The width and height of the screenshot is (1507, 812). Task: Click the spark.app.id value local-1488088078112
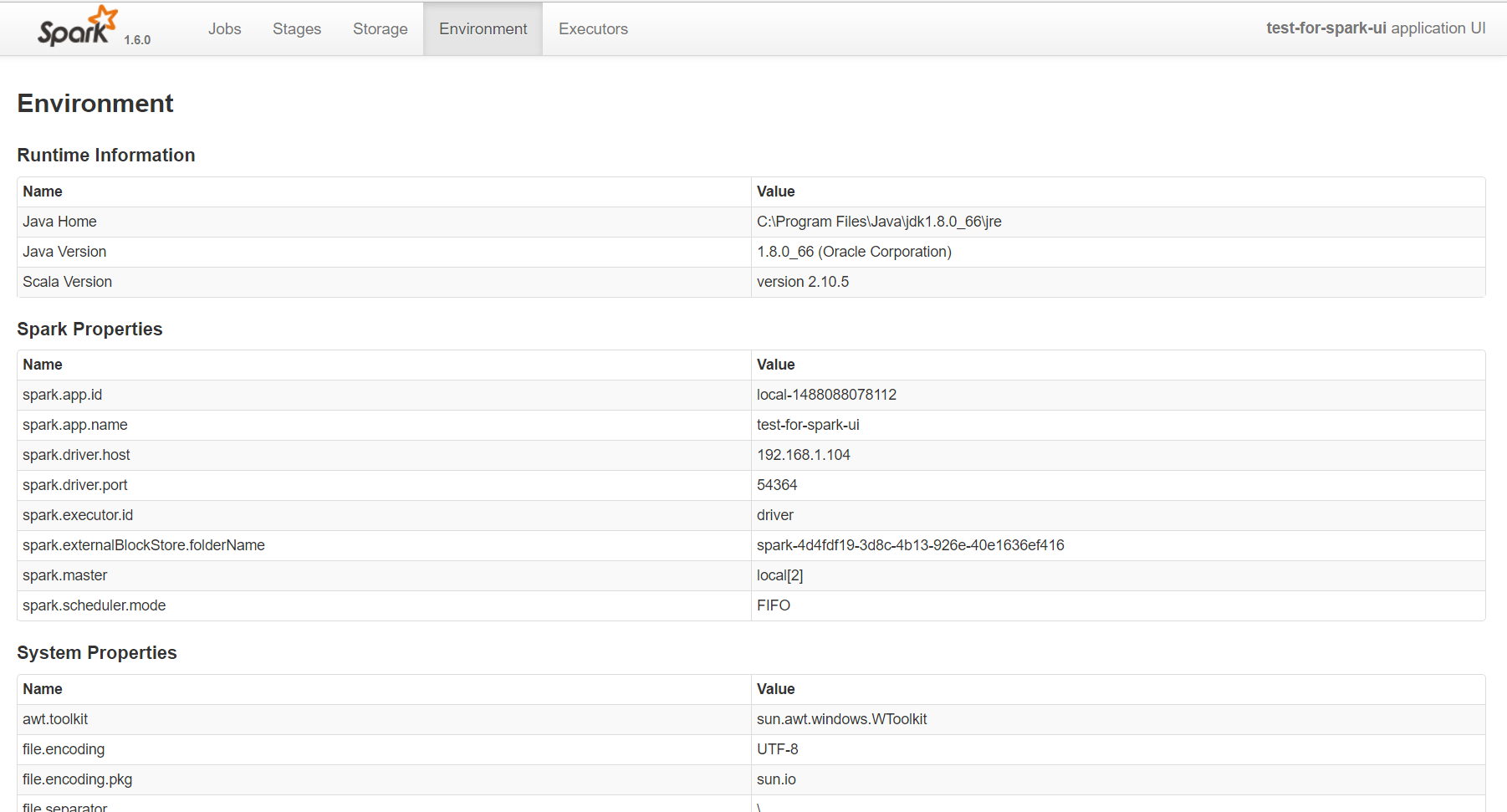[x=826, y=395]
